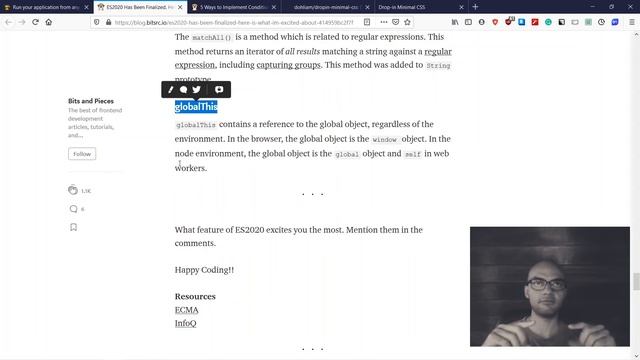Image resolution: width=640 pixels, height=360 pixels.
Task: Click the purple-blue extension icon
Action: click(615, 22)
